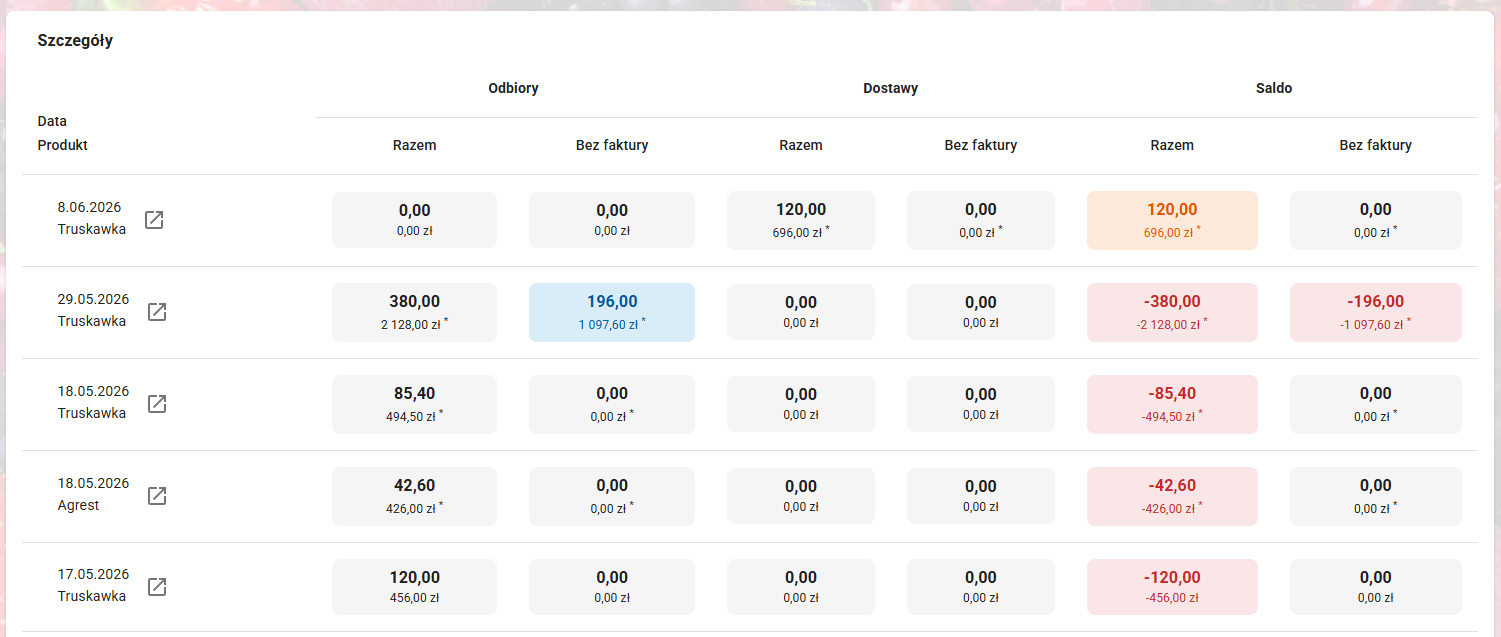Screen dimensions: 1501x637
Task: Select the orange 120,00 Saldo cell
Action: click(x=1172, y=220)
